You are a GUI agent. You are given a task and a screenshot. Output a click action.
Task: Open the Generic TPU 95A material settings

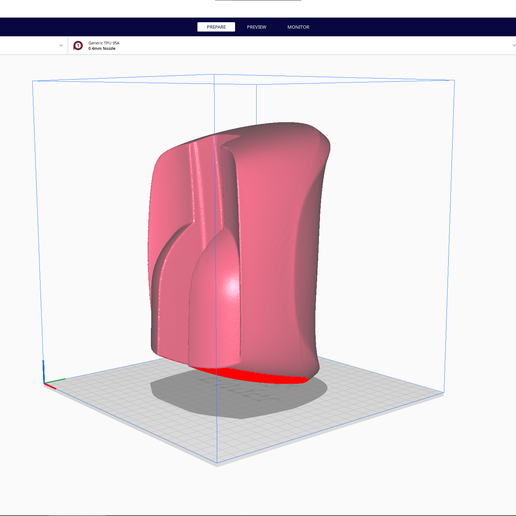coord(104,43)
